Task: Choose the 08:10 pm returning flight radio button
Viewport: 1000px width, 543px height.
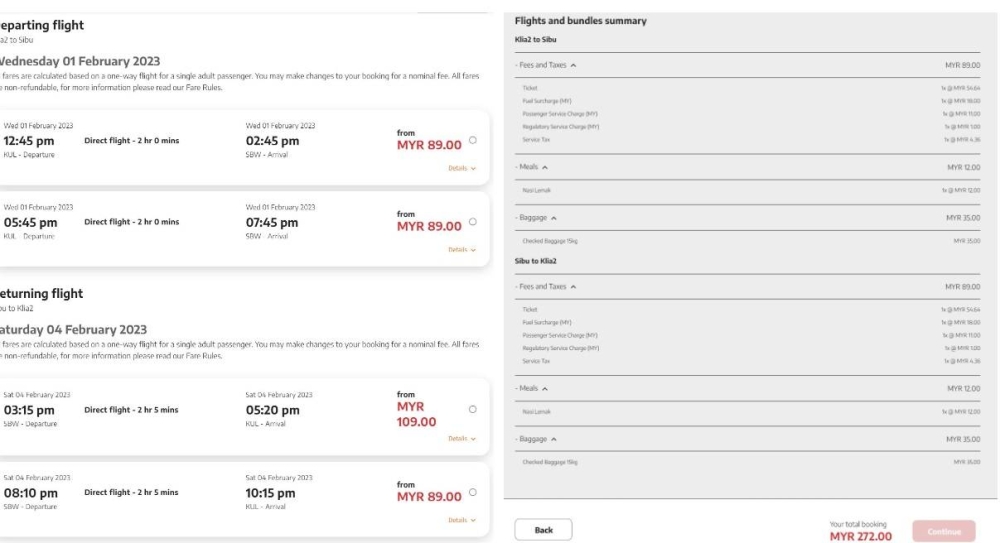Action: click(x=472, y=491)
